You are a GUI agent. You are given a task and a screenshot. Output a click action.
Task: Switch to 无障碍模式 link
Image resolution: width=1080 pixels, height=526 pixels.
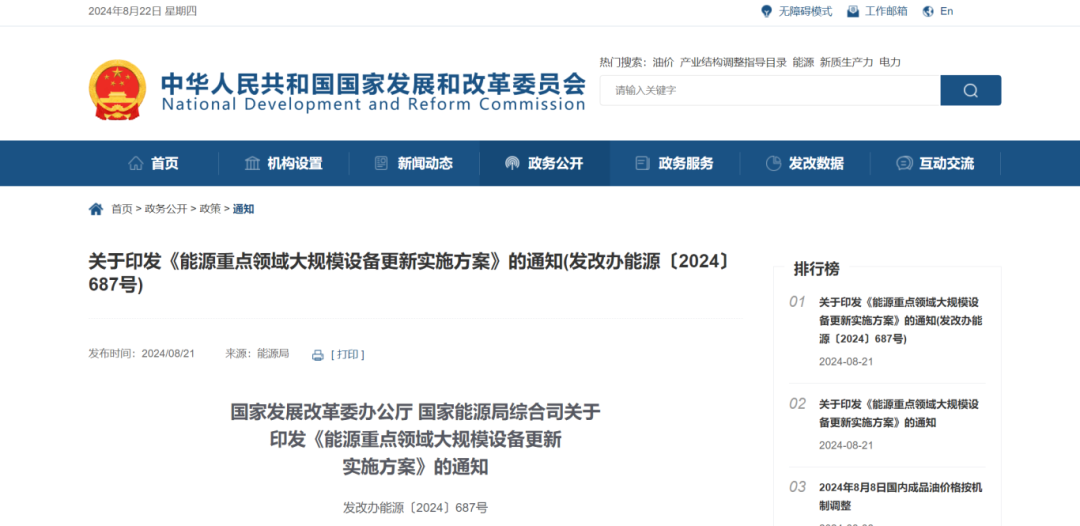point(805,11)
